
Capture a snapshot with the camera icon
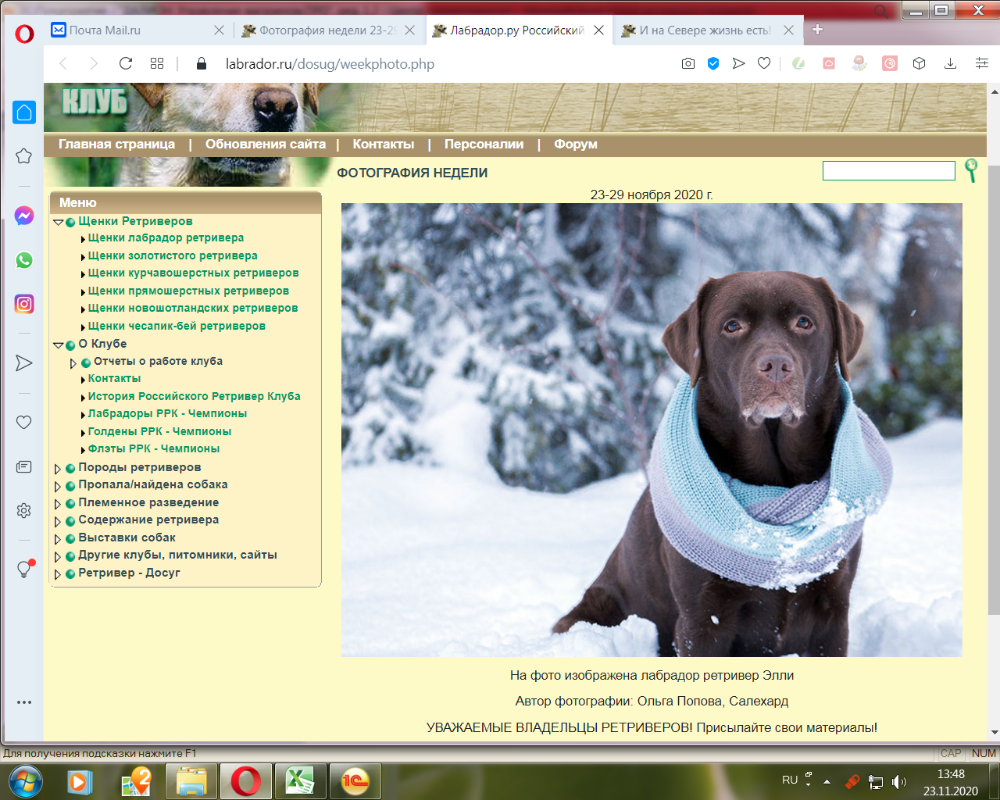click(x=687, y=63)
